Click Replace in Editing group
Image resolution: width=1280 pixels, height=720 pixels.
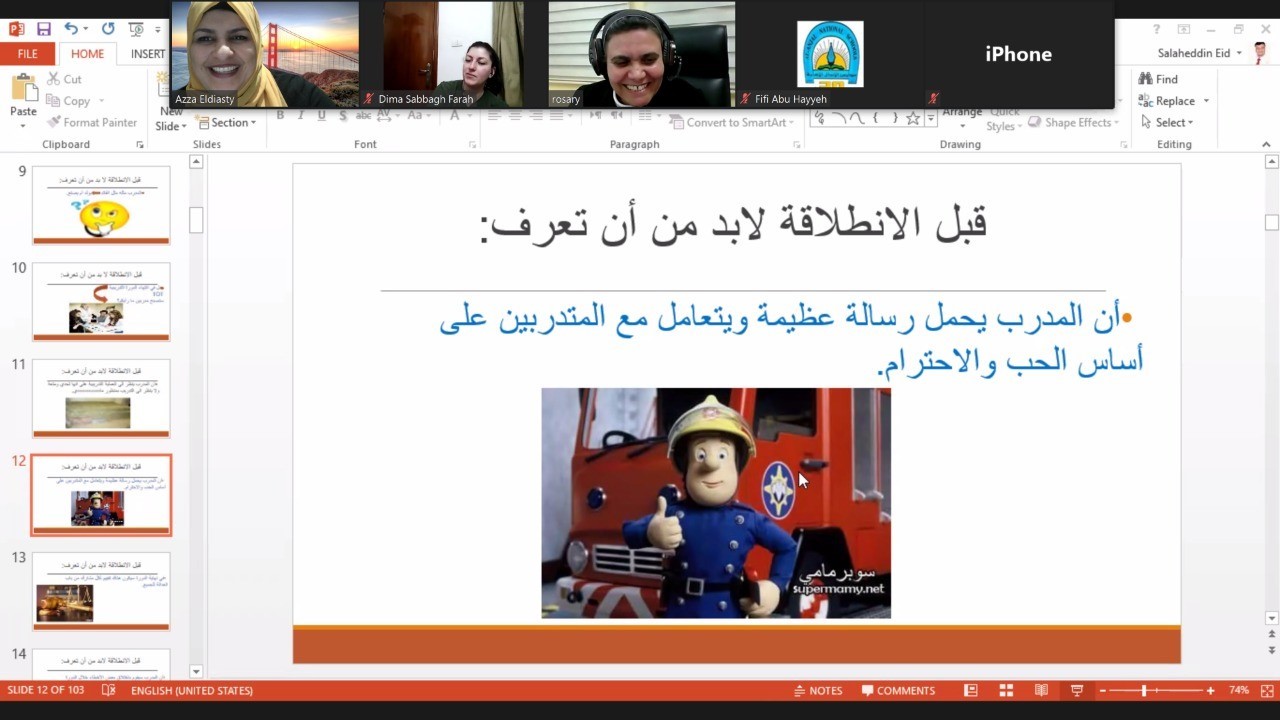tap(1173, 101)
